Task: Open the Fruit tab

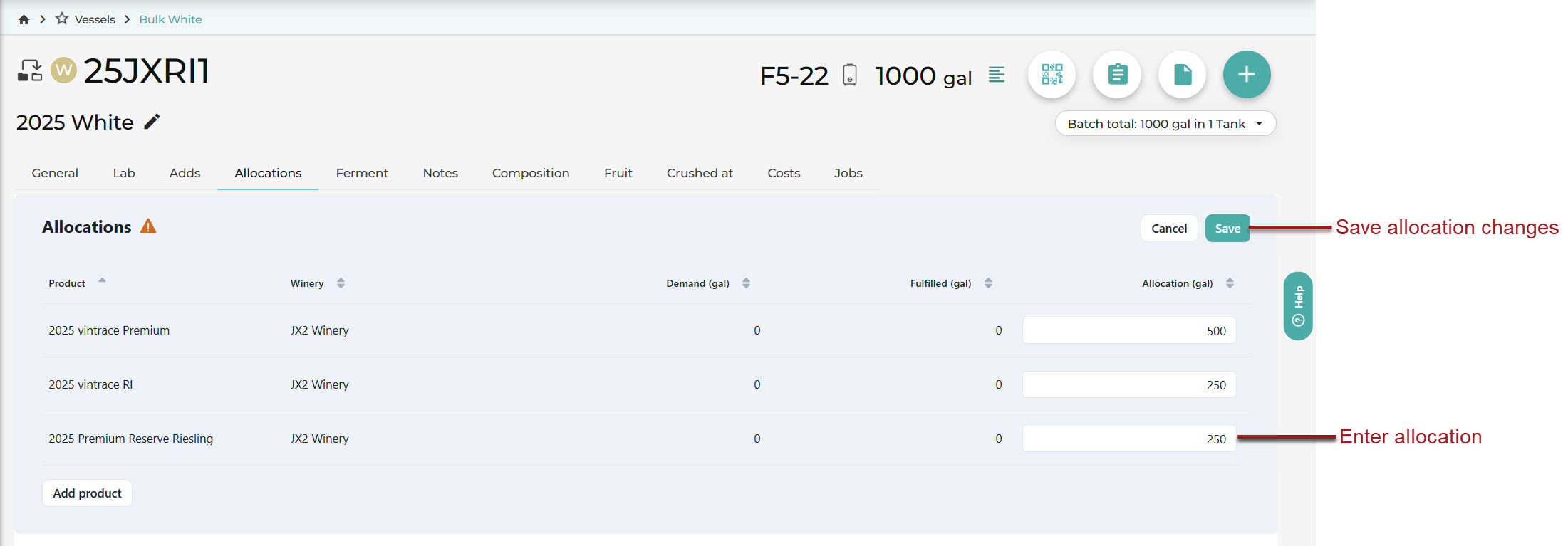Action: [618, 173]
